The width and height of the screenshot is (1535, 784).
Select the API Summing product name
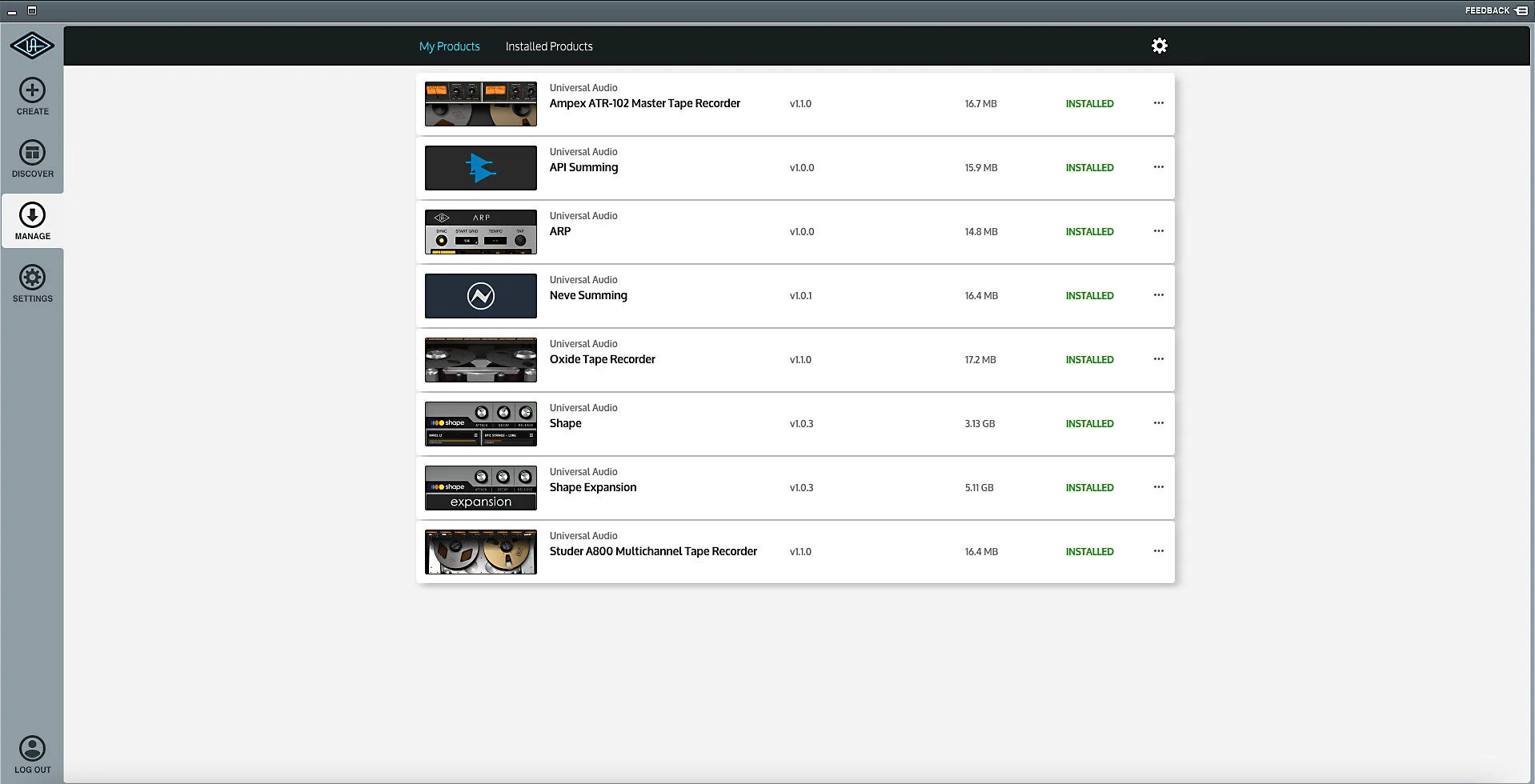(583, 167)
